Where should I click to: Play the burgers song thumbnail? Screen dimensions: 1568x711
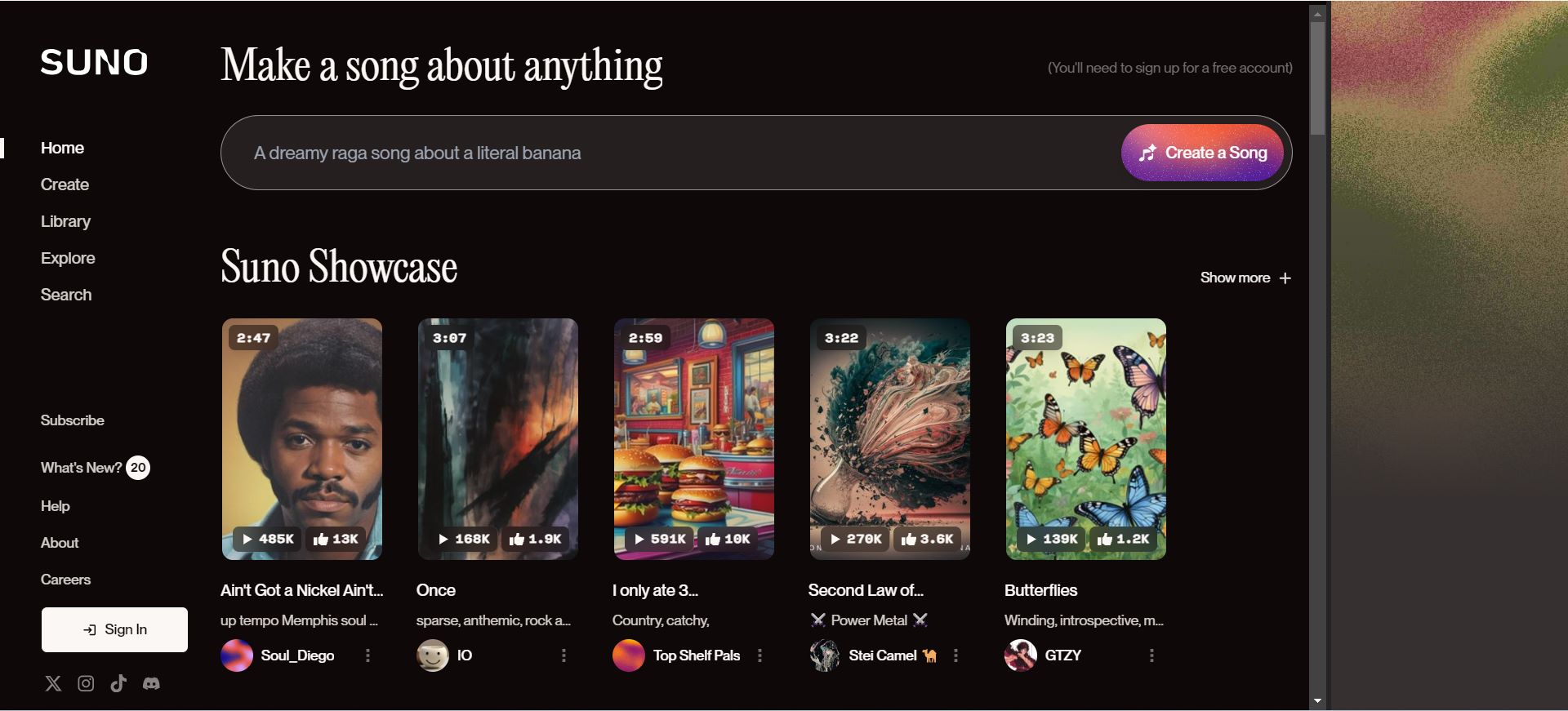(x=694, y=439)
